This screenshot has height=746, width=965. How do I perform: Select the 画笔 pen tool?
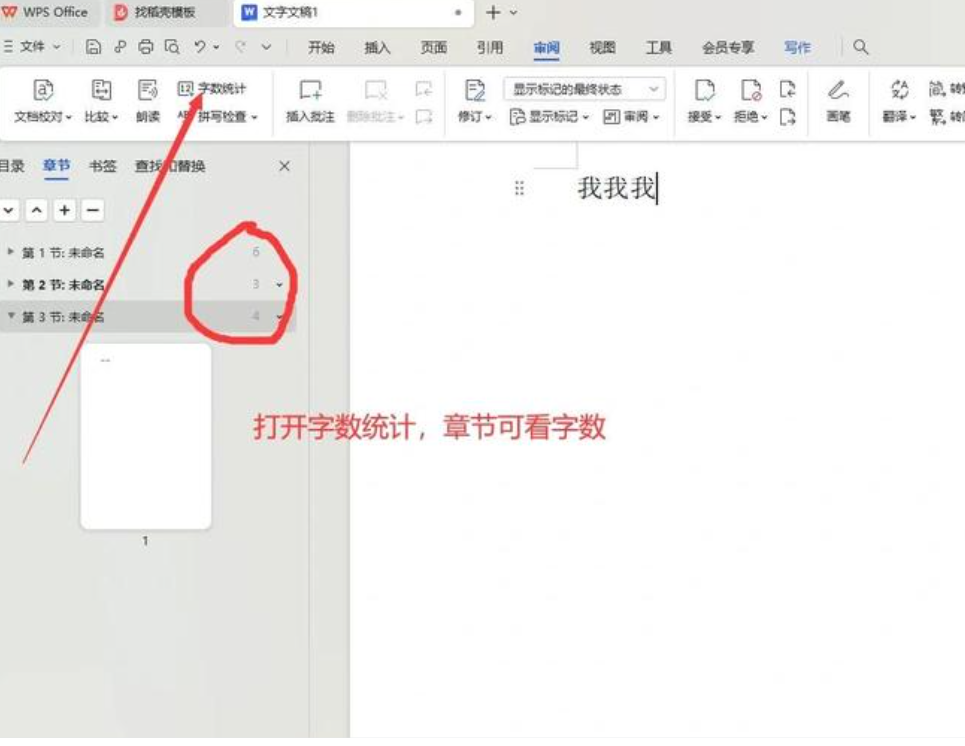(838, 91)
